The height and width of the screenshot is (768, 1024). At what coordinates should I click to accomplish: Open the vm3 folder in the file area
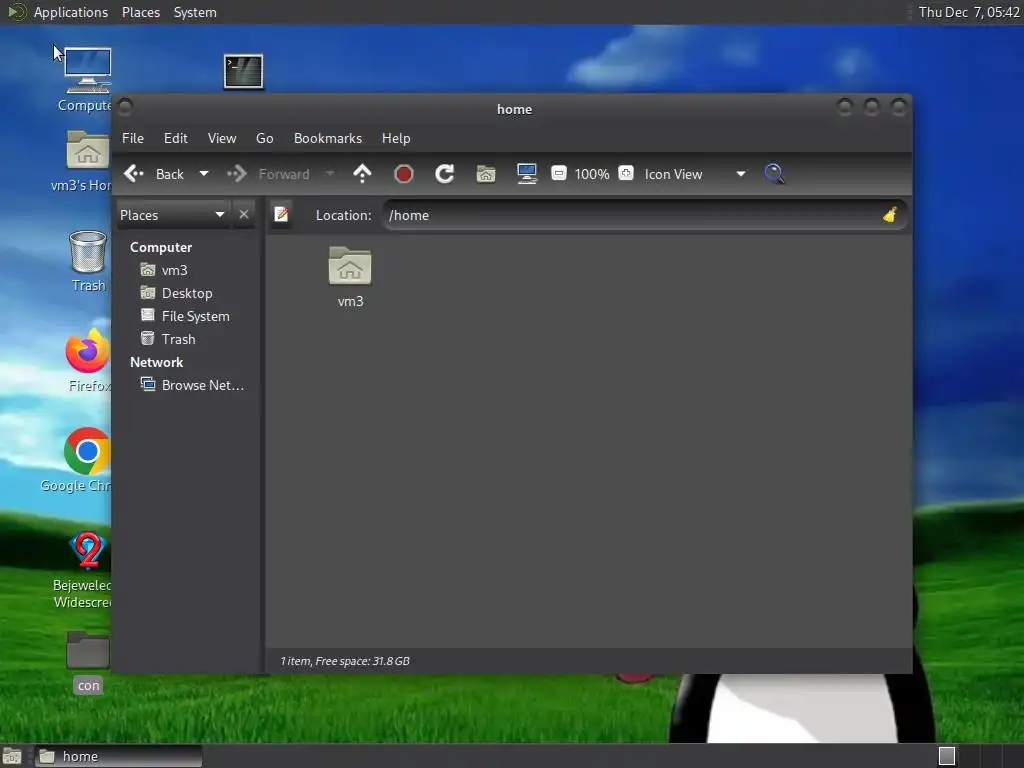350,277
